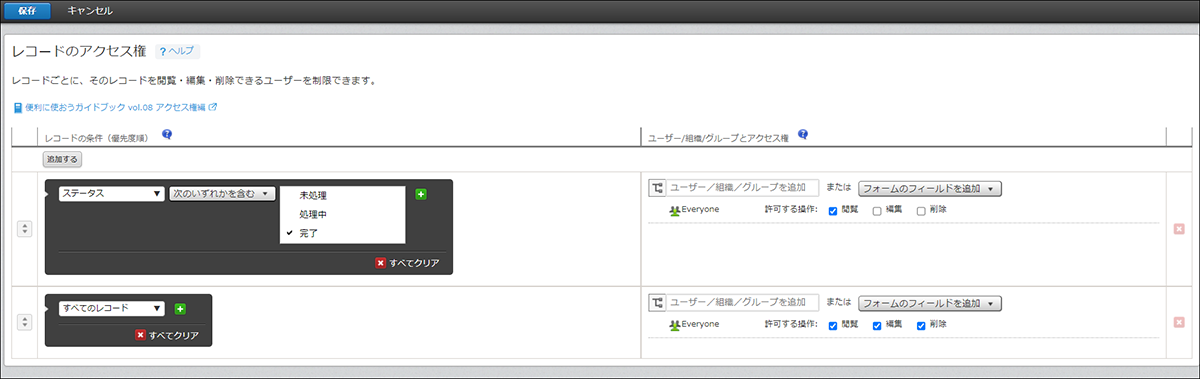The width and height of the screenshot is (1200, 379).
Task: Focus user/group input field in first row
Action: 743,188
